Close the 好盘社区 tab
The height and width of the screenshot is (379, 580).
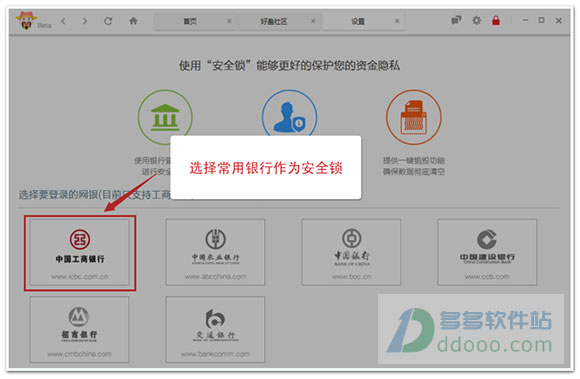[x=313, y=21]
